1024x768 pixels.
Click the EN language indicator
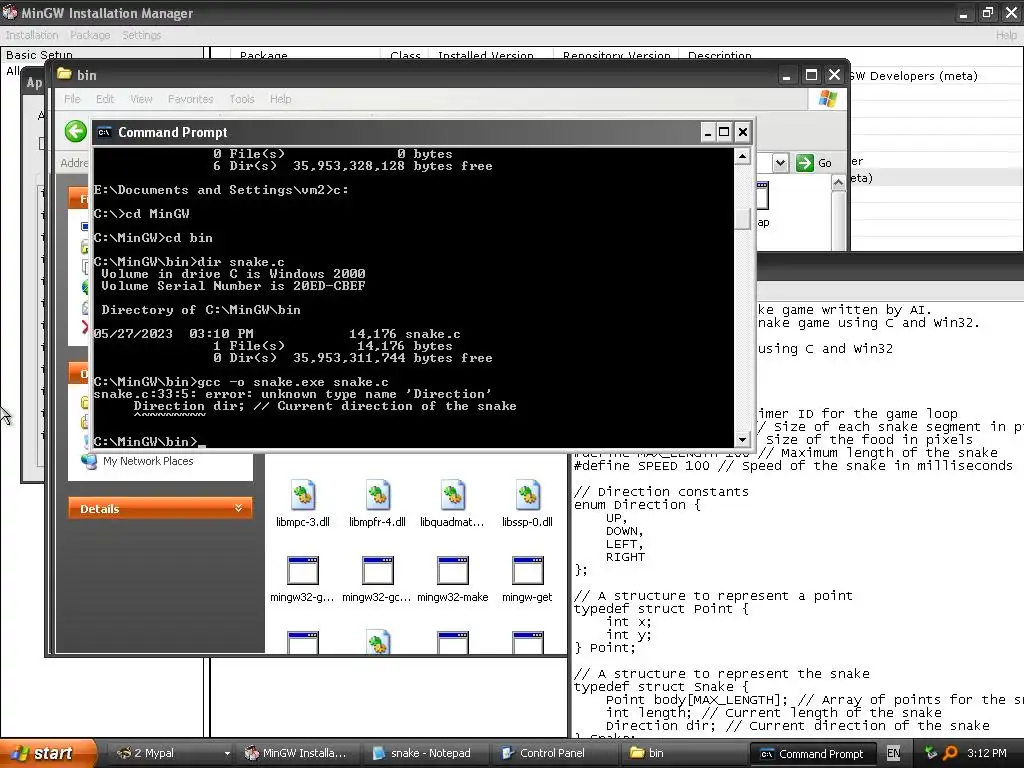893,753
